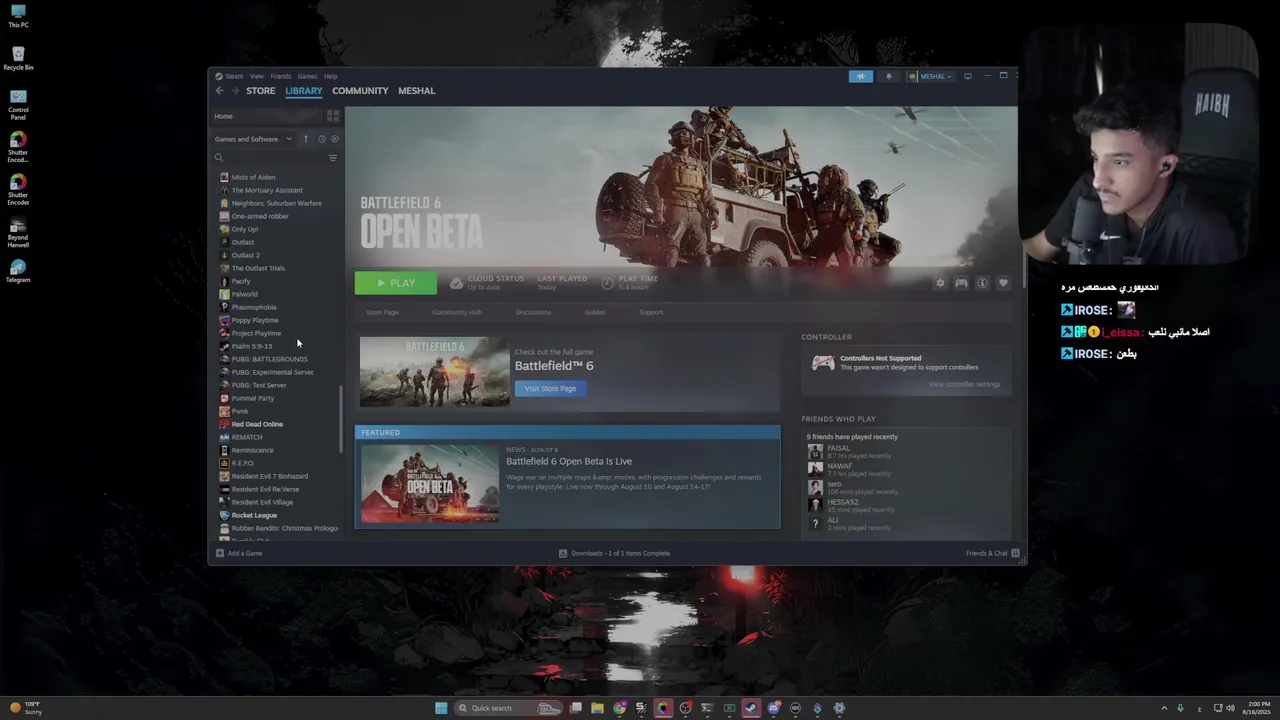Screen dimensions: 1280x720
Task: Switch to Big Picture mode icon
Action: pos(967,76)
